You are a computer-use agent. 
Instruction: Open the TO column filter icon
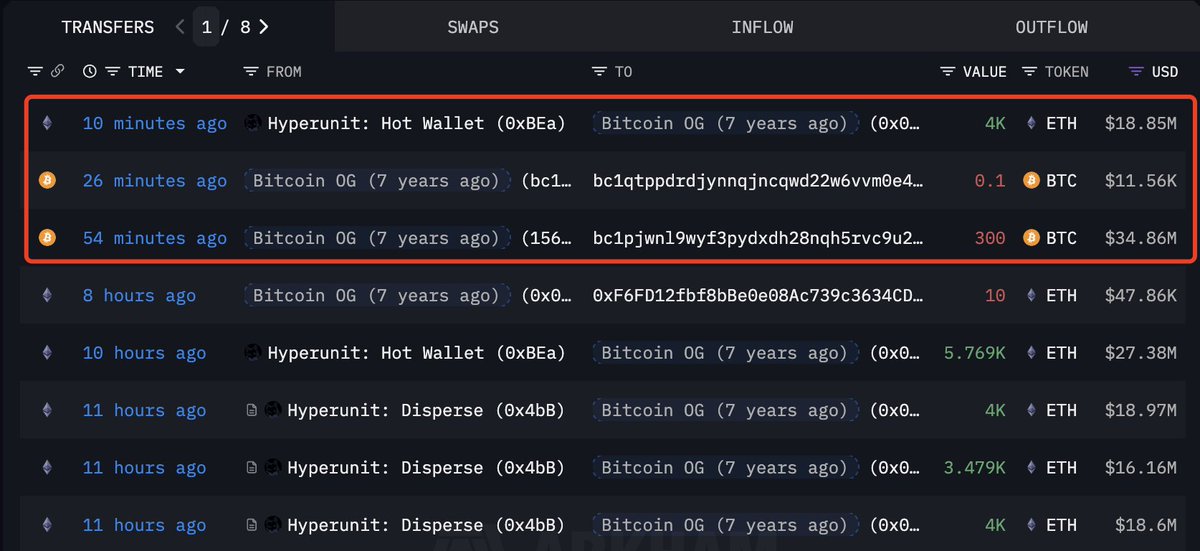(x=599, y=72)
